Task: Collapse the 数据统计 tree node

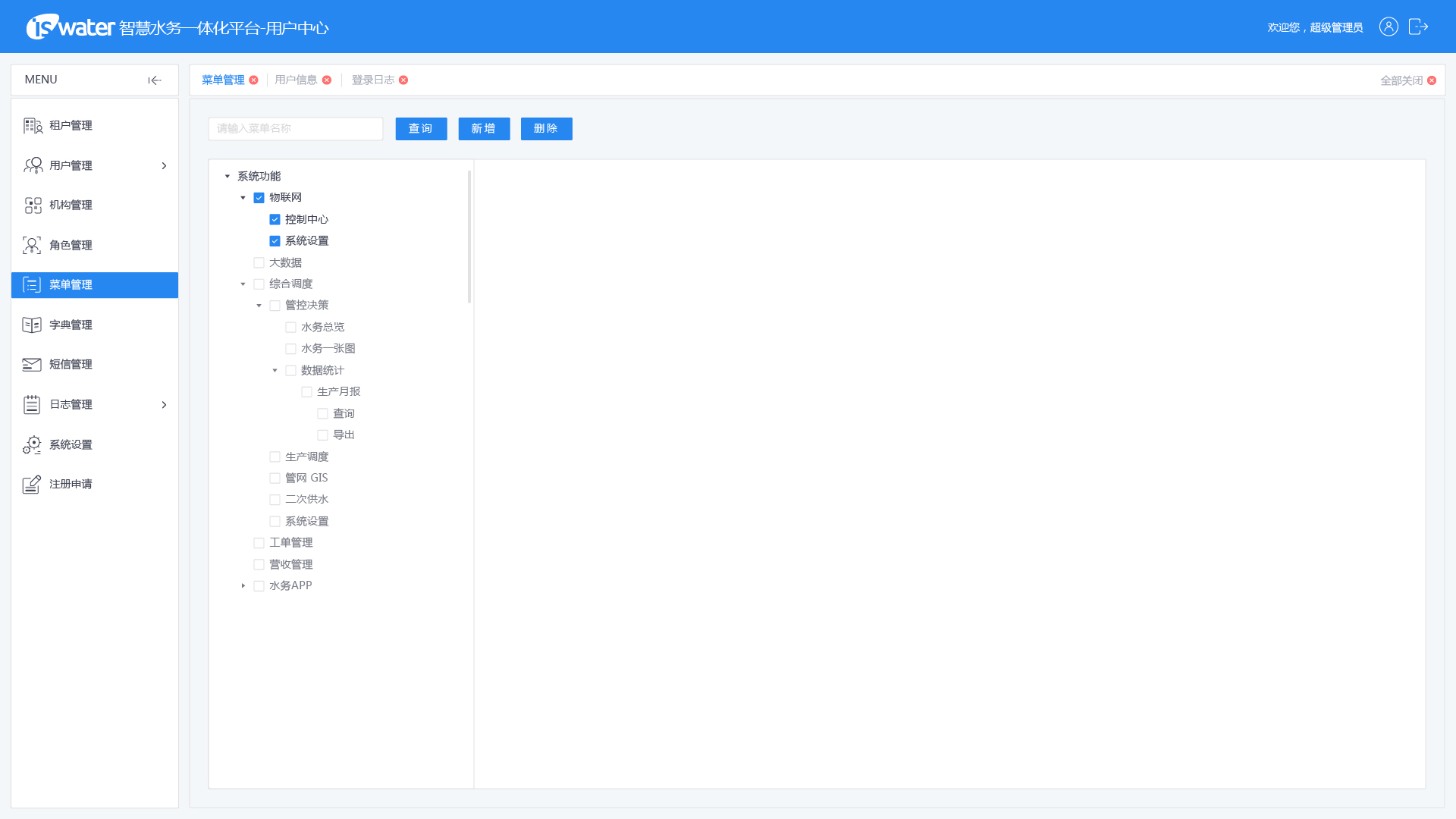Action: [x=275, y=370]
